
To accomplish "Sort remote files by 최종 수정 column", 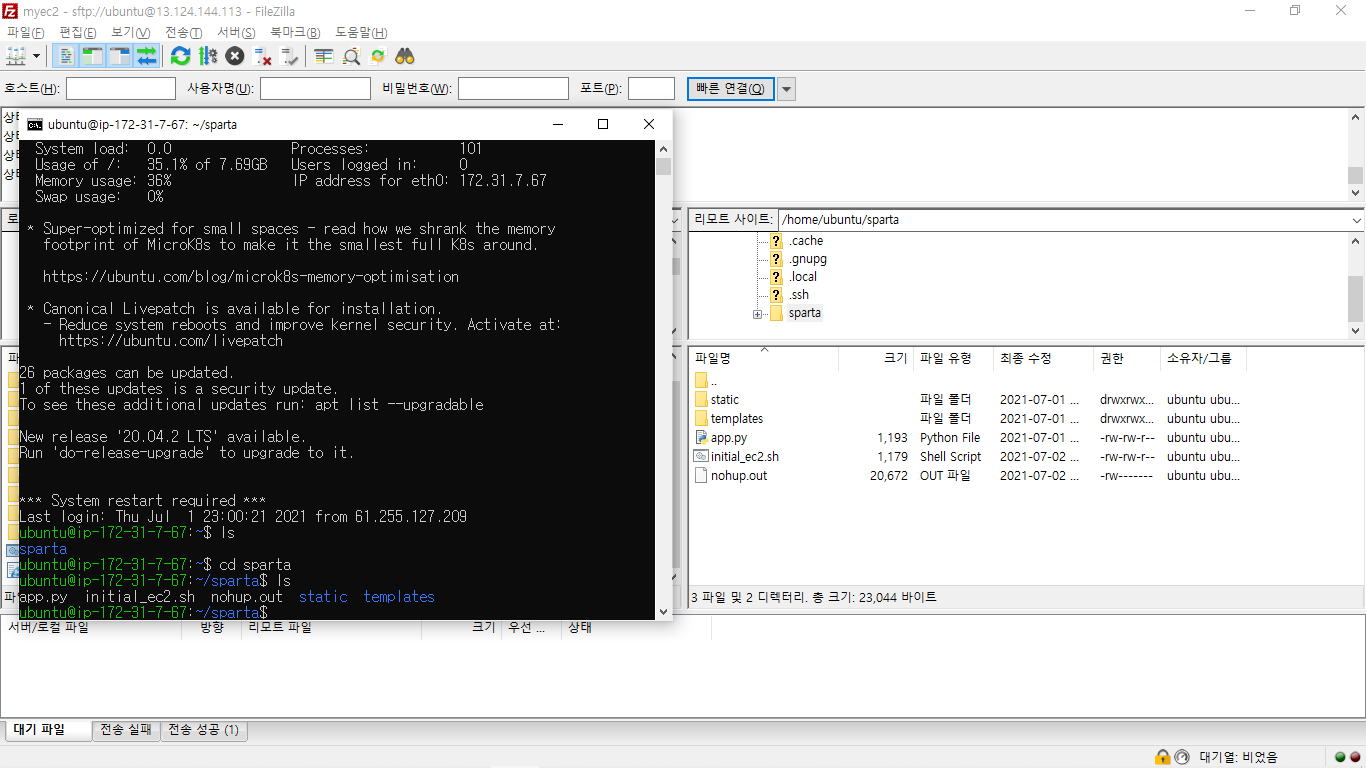I will (x=1044, y=359).
